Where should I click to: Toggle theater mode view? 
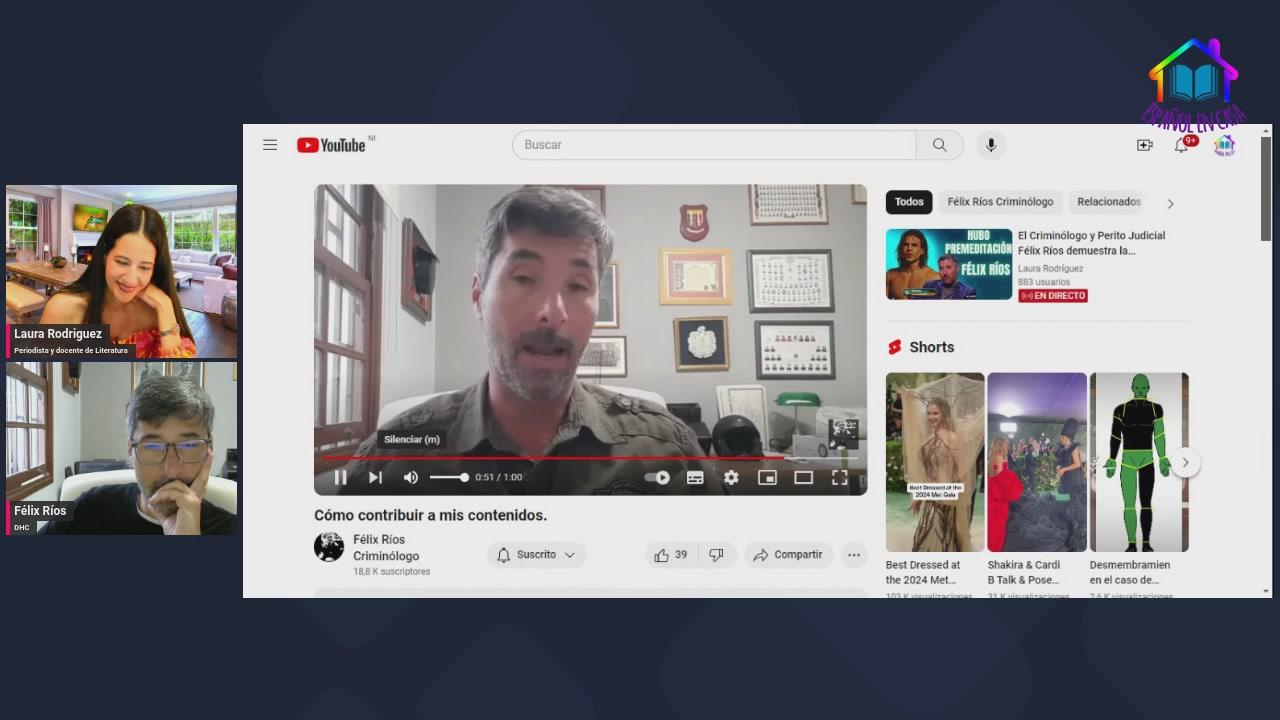(803, 478)
